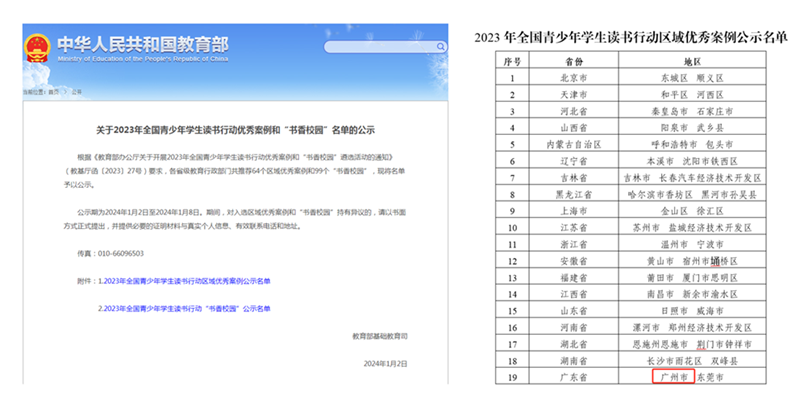Screen dimensions: 800x416
Task: Click the 郑州经济技术开发区 entry
Action: (x=710, y=328)
